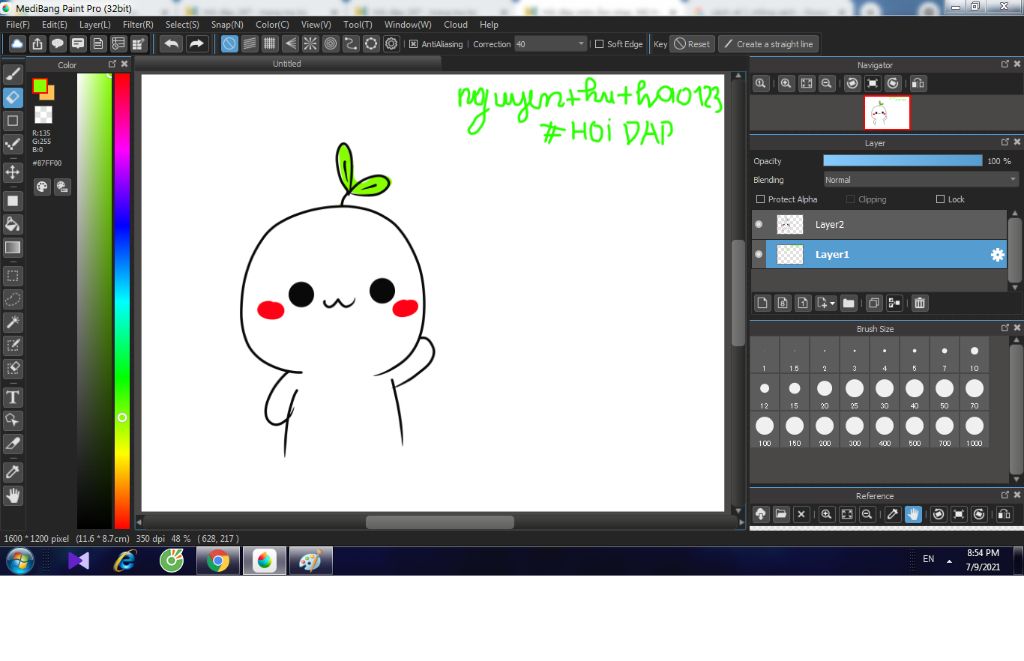Screen dimensions: 1024x661
Task: Open snap settings gear icon
Action: 391,44
